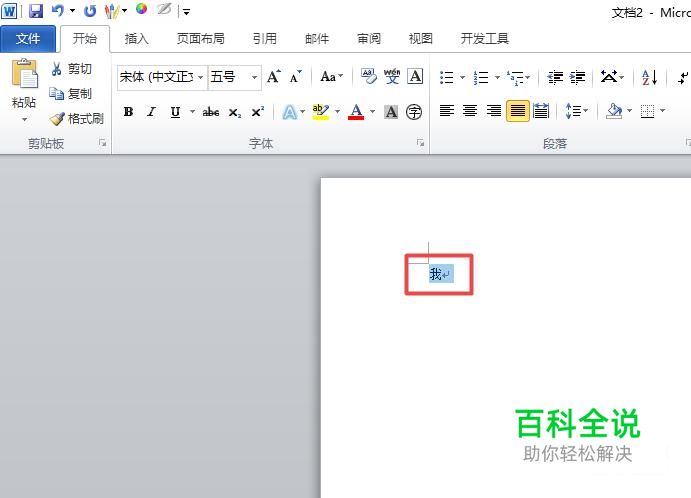Open the font name combo box 宋体

pyautogui.click(x=162, y=77)
